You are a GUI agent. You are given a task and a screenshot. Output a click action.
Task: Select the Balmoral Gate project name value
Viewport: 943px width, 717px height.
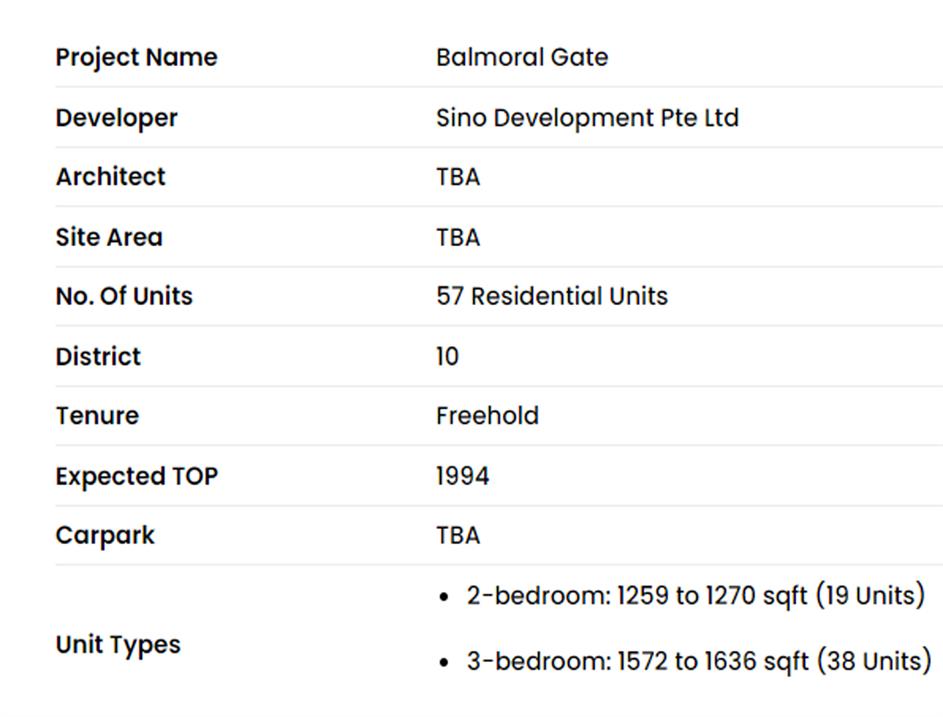521,57
